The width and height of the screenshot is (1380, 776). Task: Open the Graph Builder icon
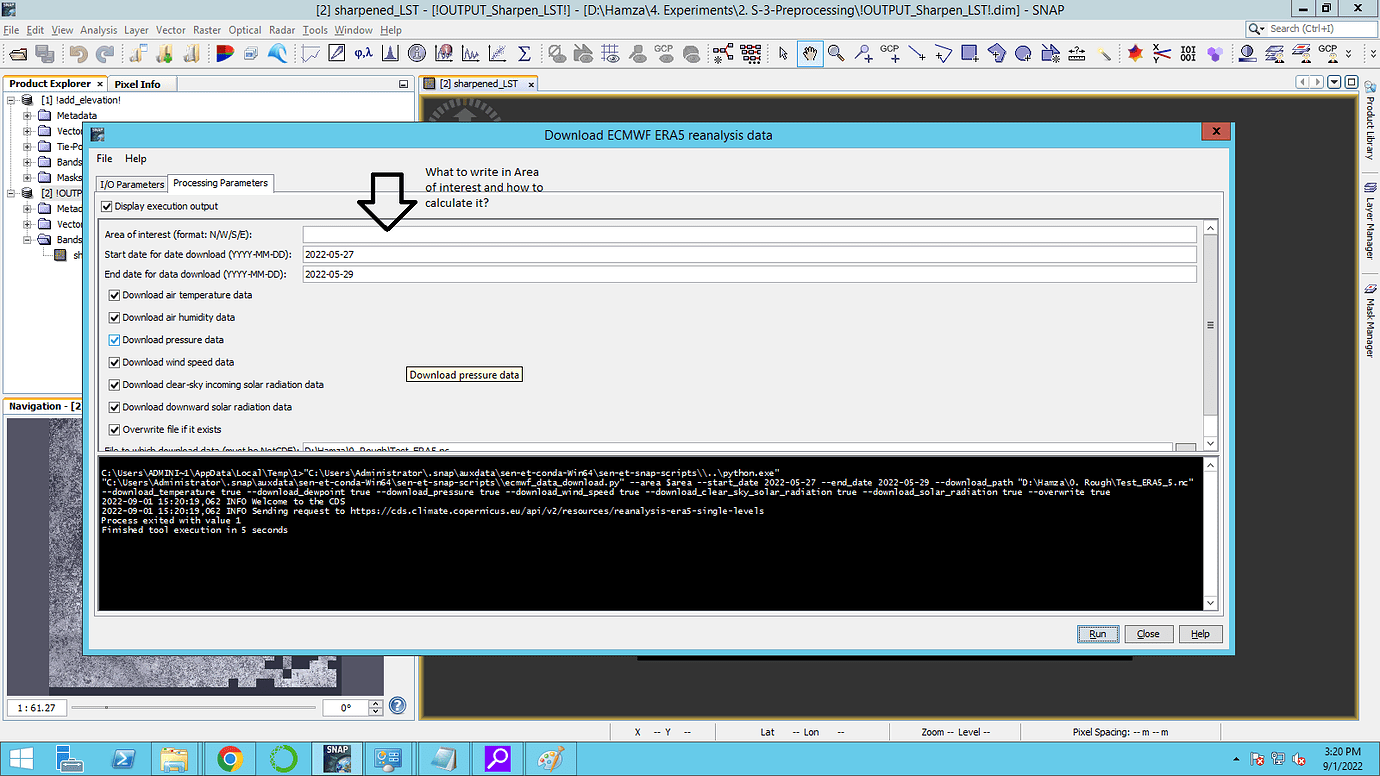[x=724, y=54]
